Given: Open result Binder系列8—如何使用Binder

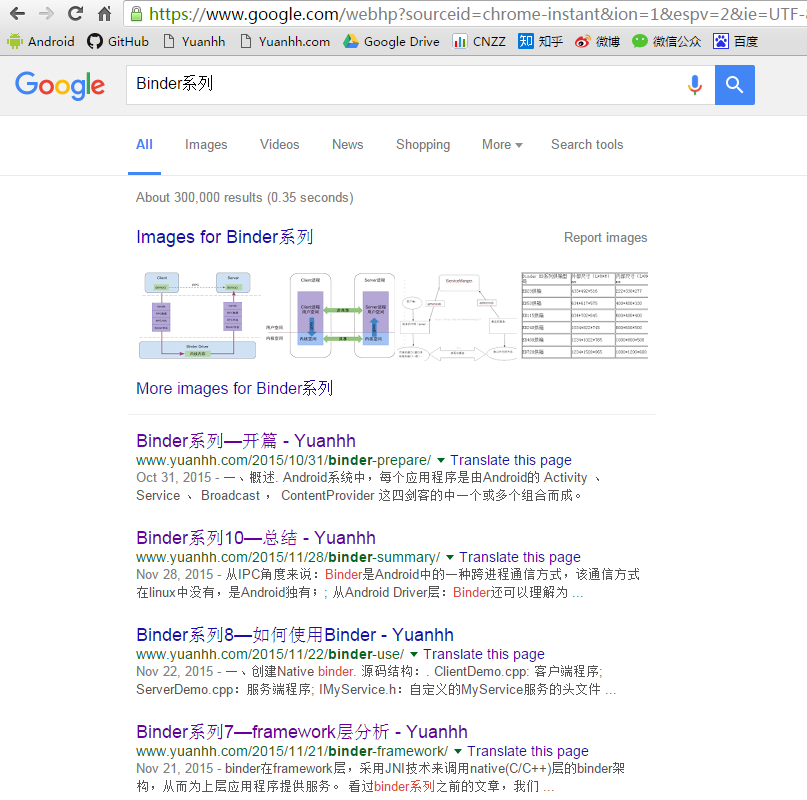Looking at the screenshot, I should pyautogui.click(x=295, y=635).
